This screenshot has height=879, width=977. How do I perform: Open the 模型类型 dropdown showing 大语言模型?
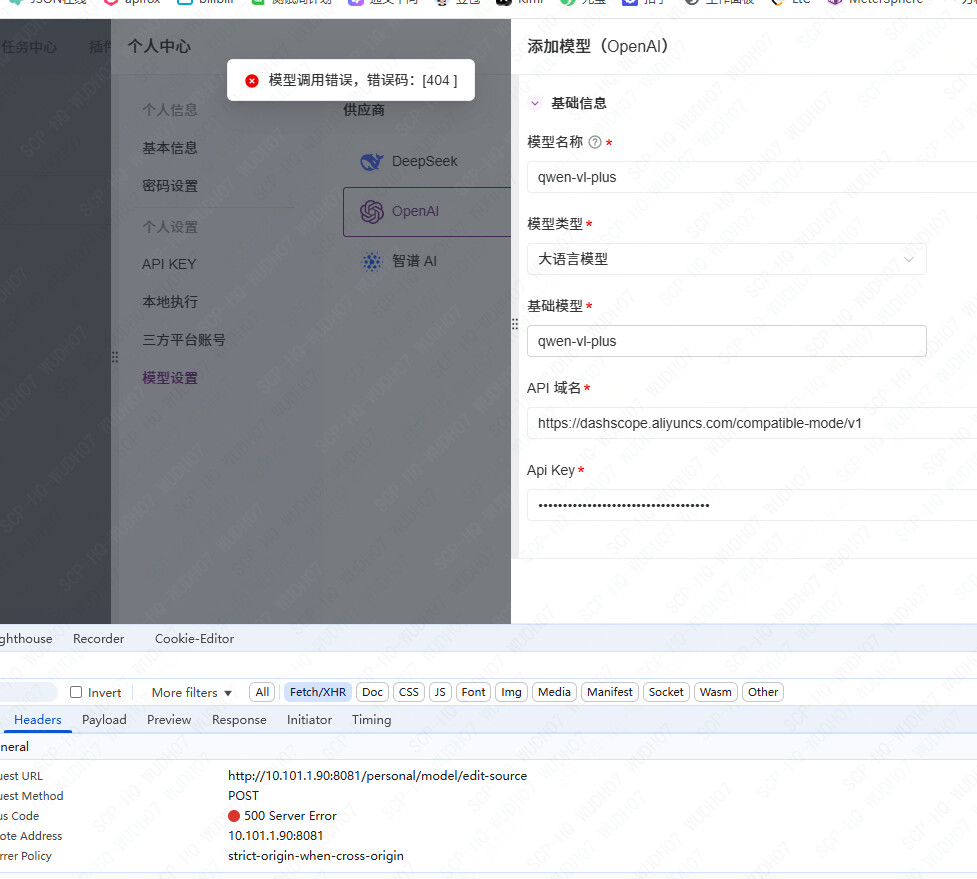coord(726,259)
